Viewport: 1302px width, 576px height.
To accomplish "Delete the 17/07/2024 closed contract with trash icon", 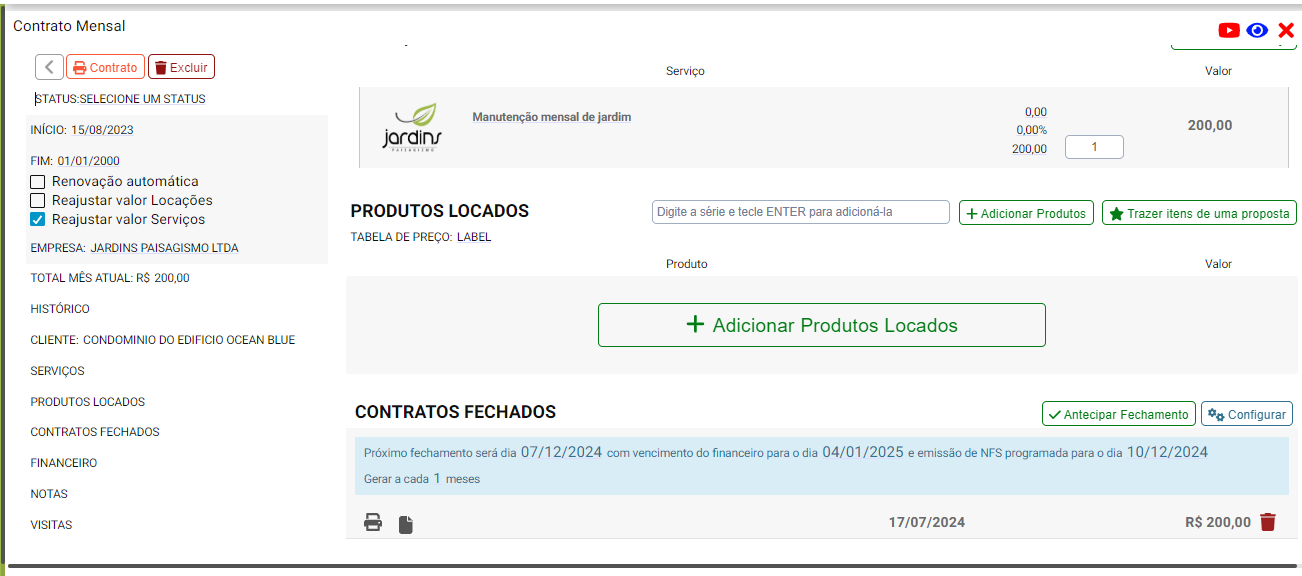I will (x=1268, y=522).
